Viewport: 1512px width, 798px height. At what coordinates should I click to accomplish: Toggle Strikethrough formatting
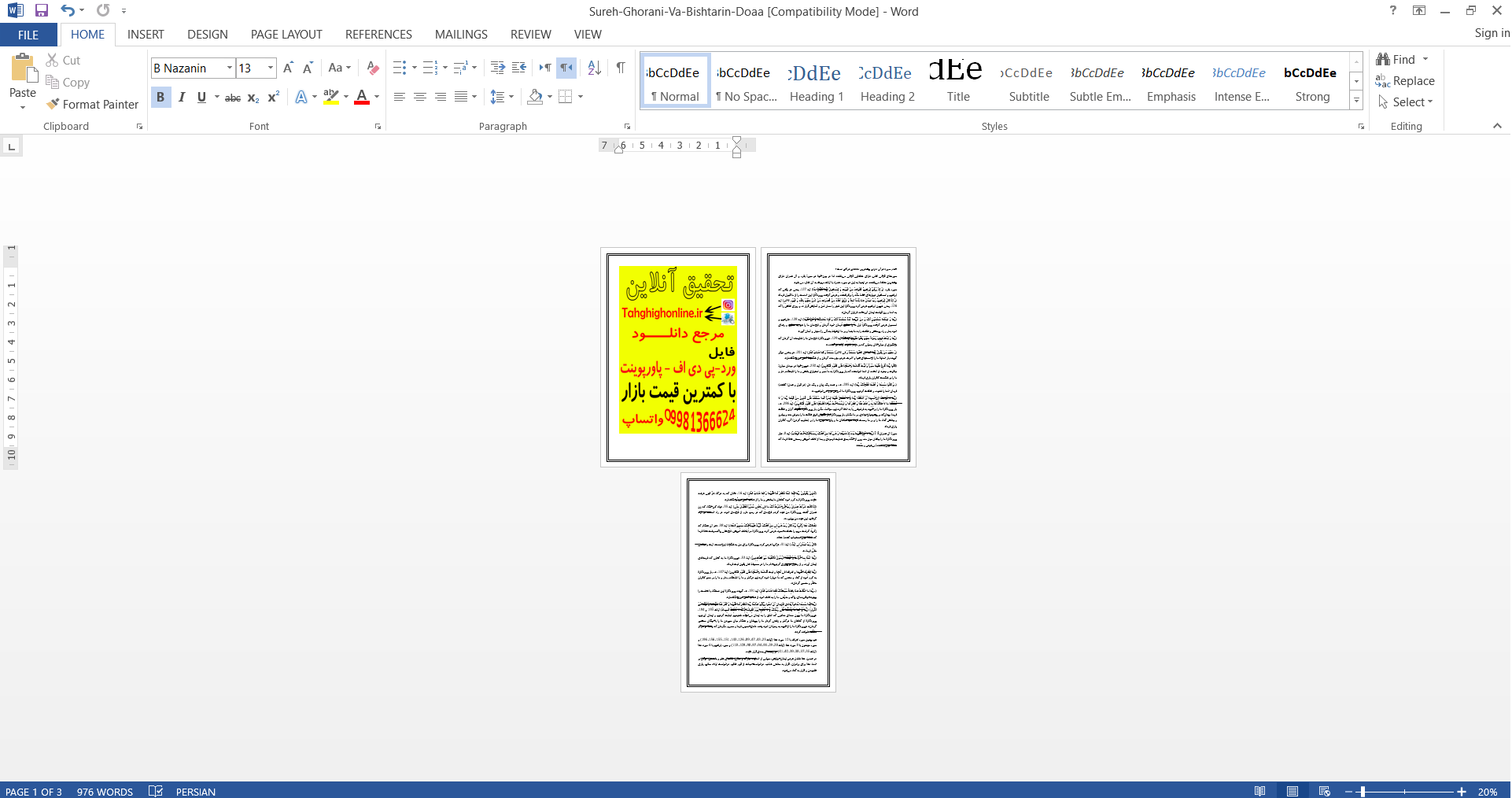[233, 97]
